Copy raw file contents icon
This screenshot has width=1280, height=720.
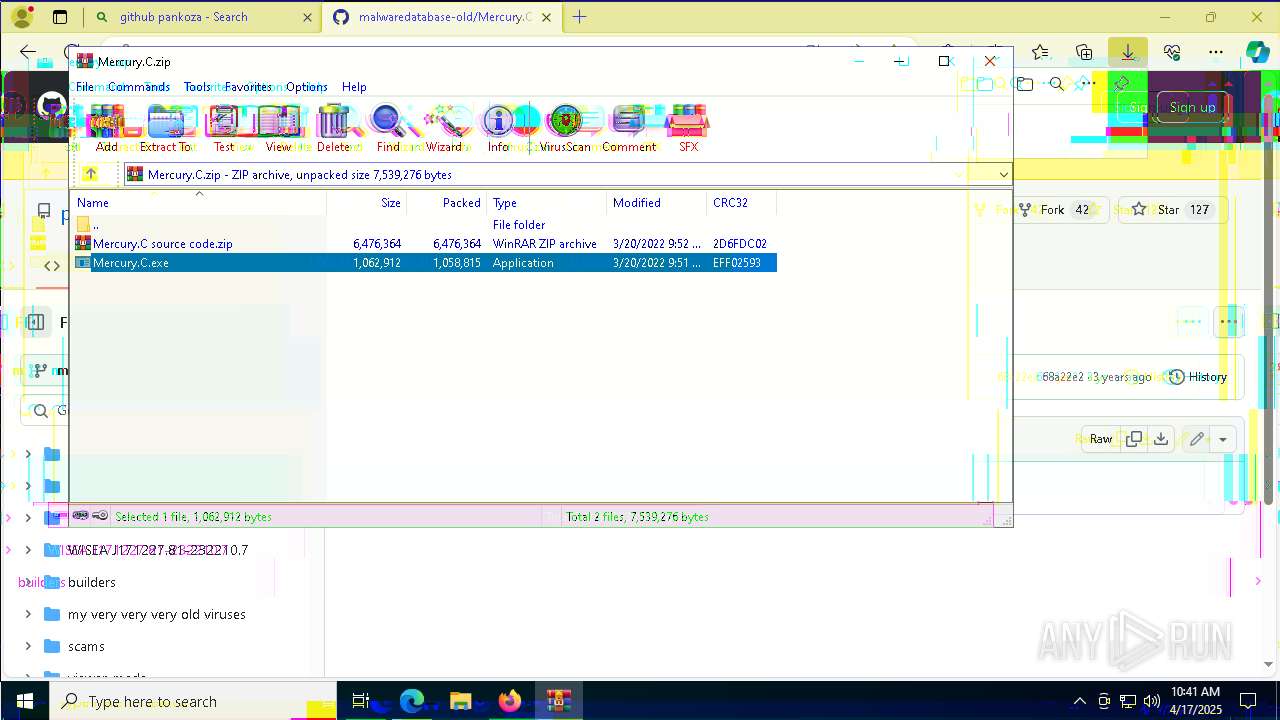(1134, 439)
